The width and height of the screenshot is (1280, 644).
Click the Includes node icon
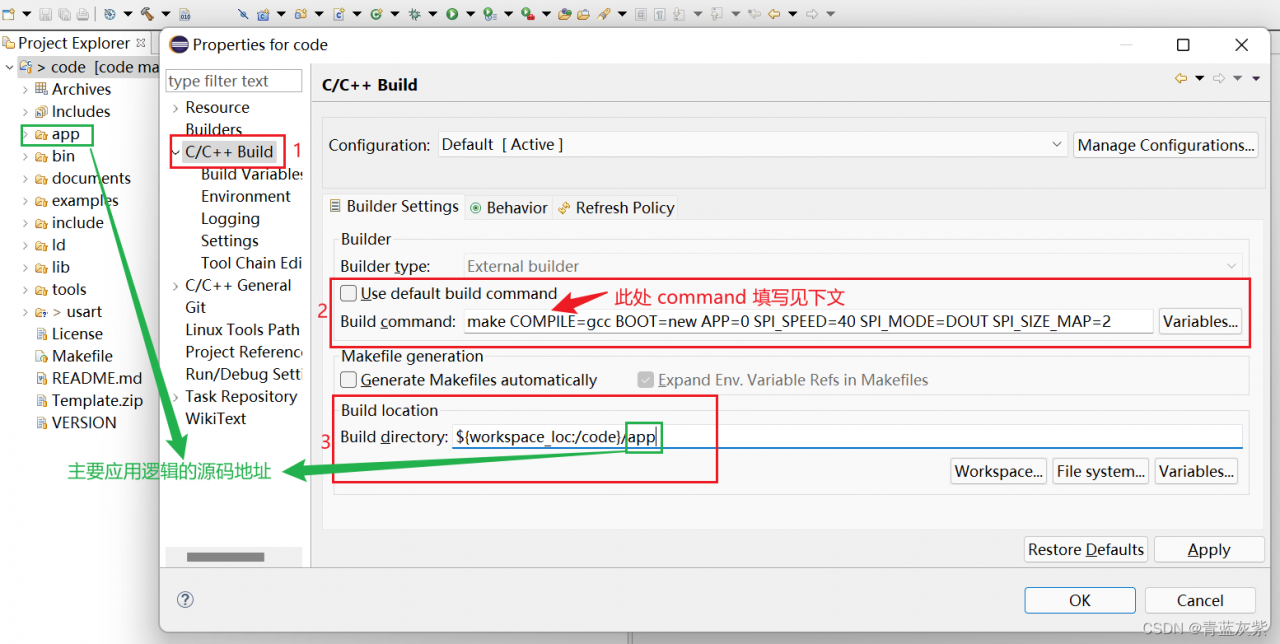41,111
